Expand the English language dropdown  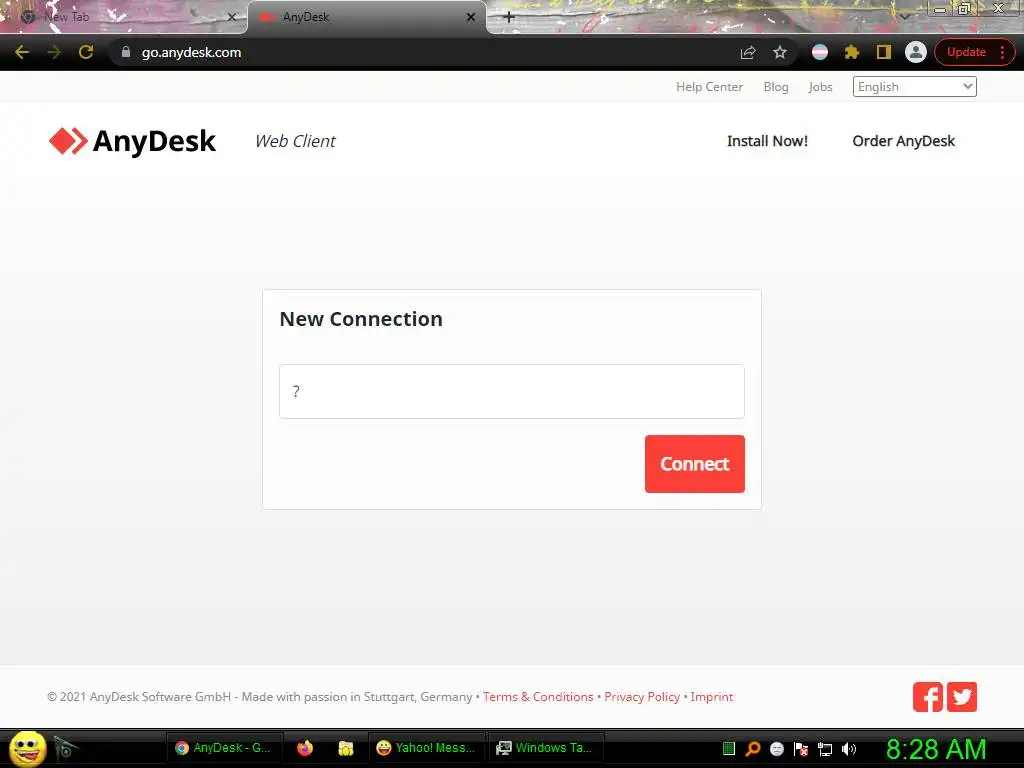point(914,87)
